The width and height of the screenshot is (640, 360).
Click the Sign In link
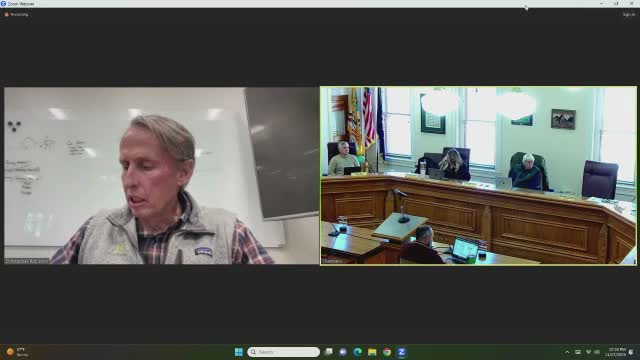(x=629, y=15)
